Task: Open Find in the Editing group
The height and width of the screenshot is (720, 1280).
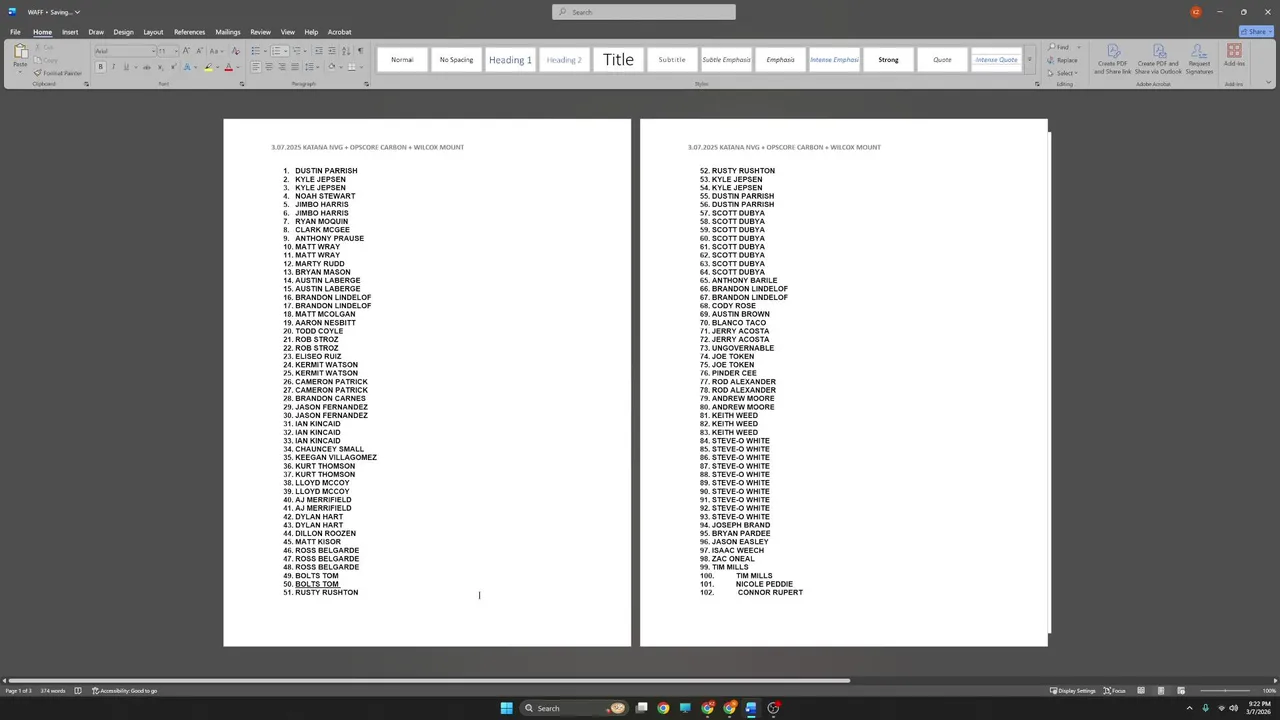Action: point(1060,47)
